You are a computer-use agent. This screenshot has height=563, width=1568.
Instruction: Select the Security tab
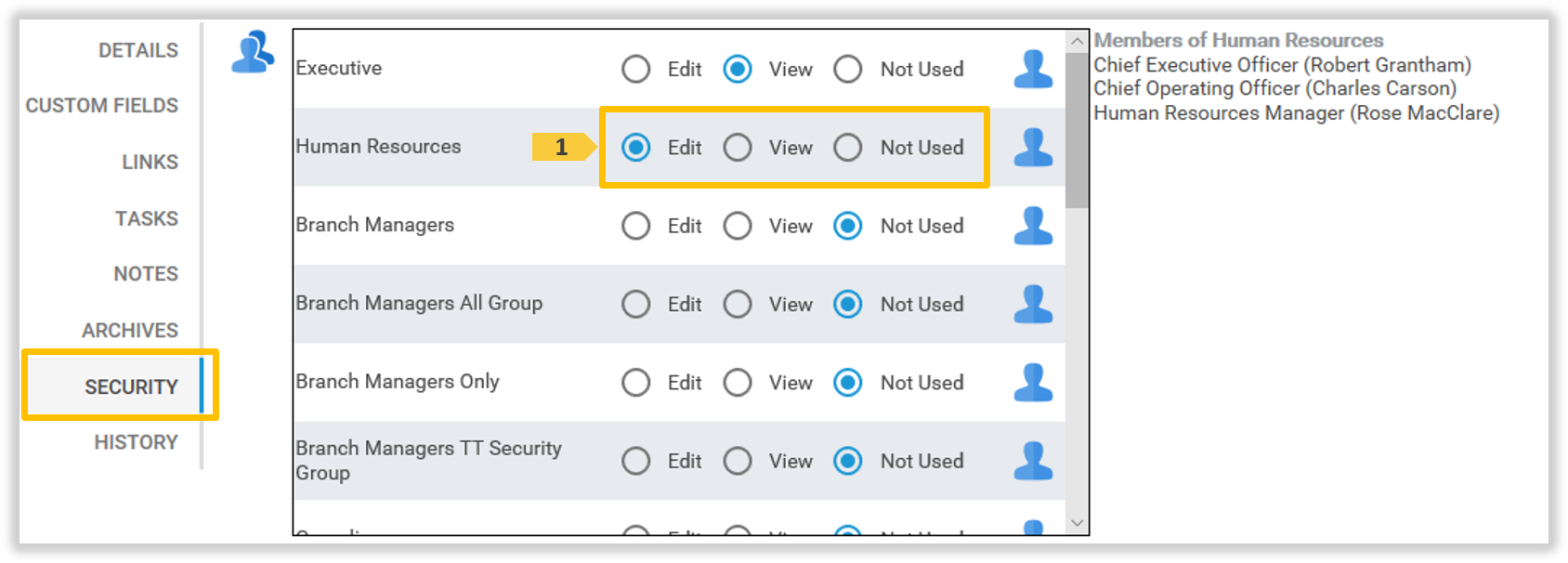pyautogui.click(x=131, y=386)
